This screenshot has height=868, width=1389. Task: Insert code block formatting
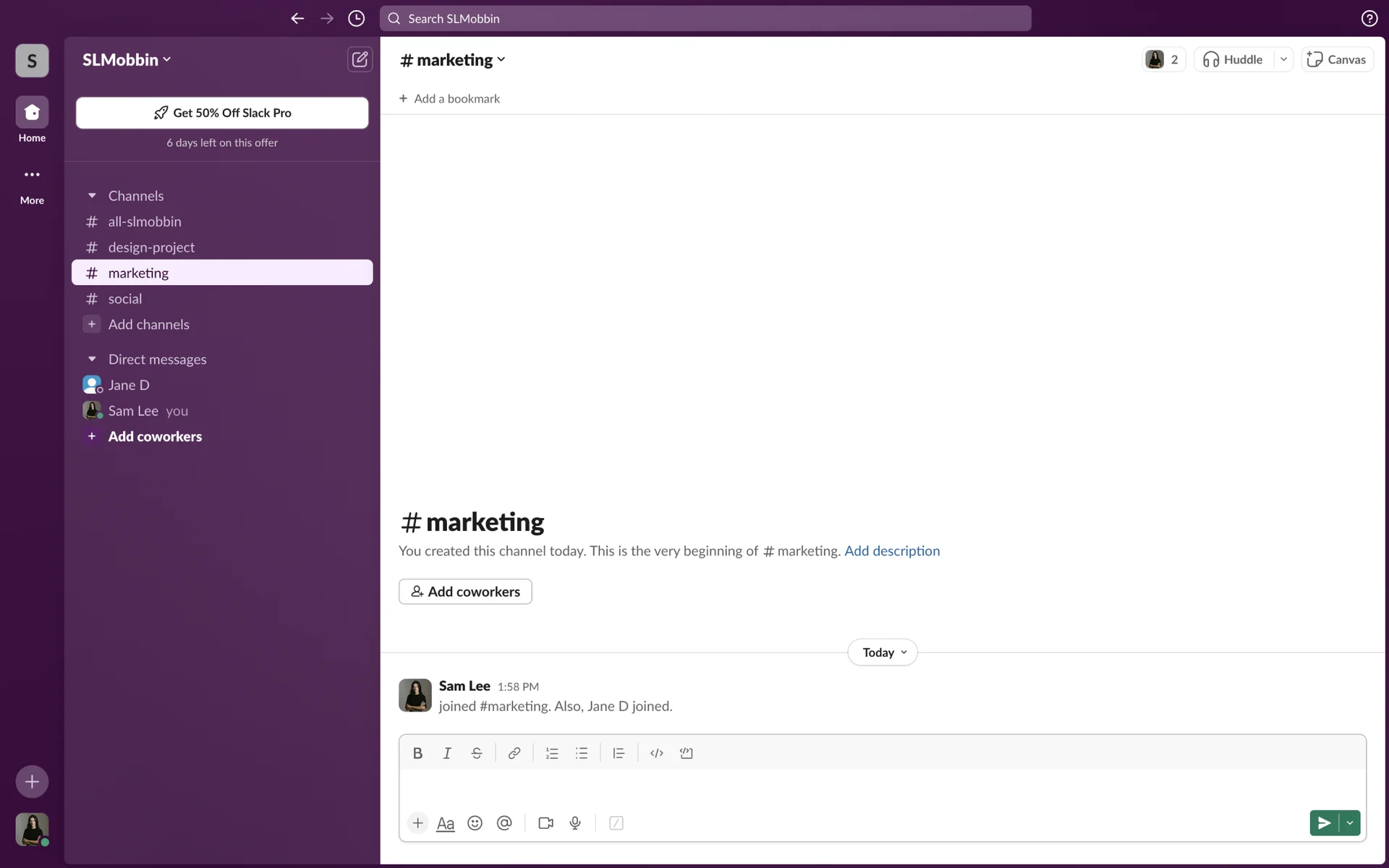click(686, 753)
